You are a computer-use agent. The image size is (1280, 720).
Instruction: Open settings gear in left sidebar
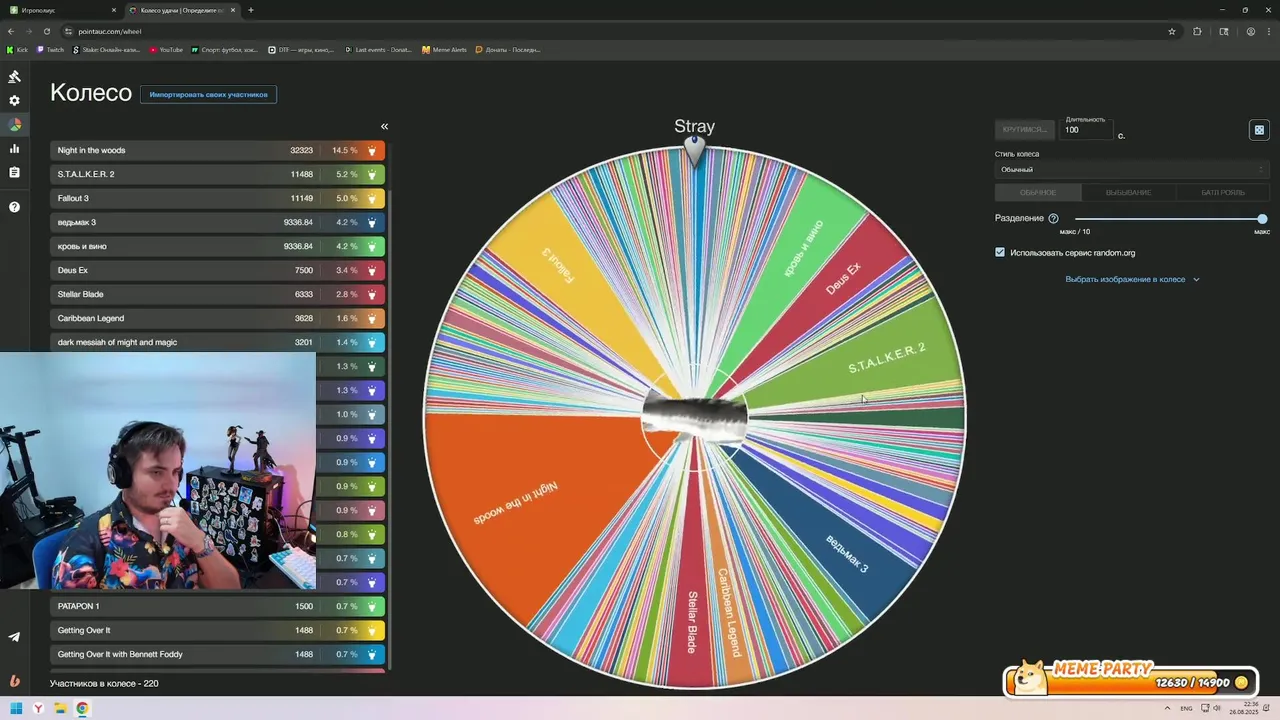point(14,101)
